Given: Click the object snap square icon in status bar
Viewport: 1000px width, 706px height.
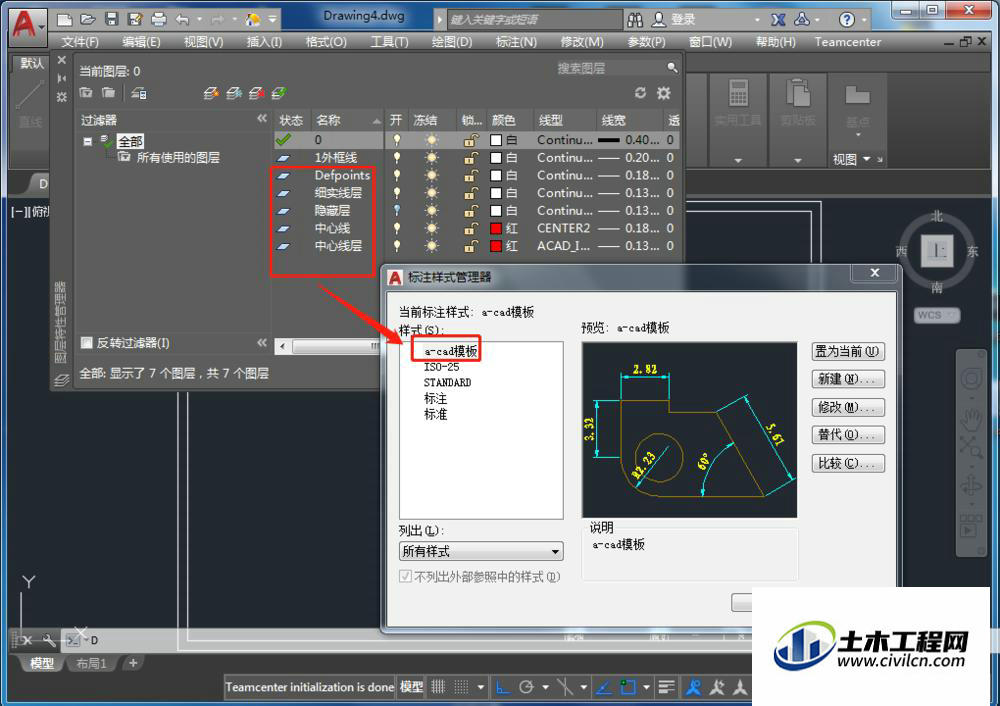Looking at the screenshot, I should 628,687.
